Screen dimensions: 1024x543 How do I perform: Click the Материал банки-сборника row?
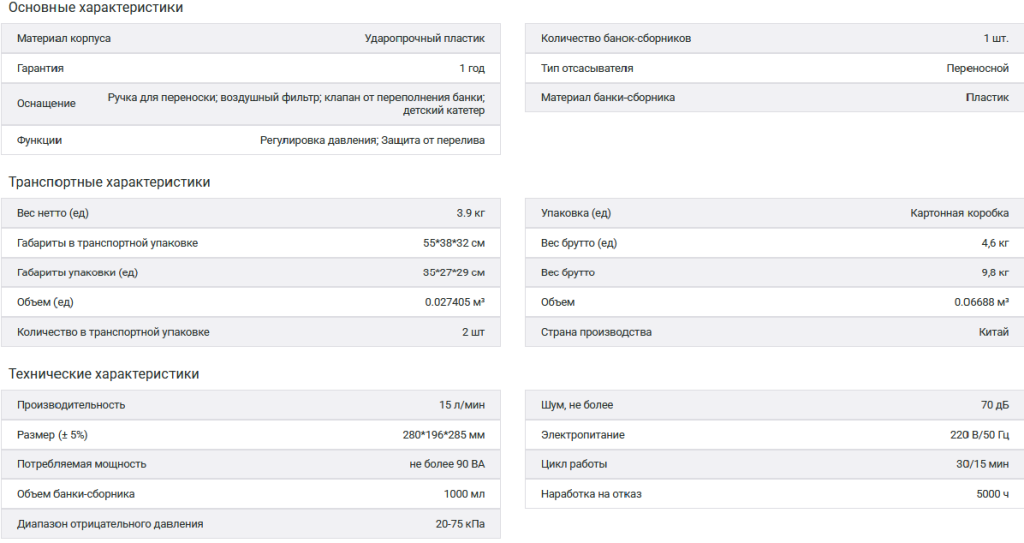pos(775,97)
